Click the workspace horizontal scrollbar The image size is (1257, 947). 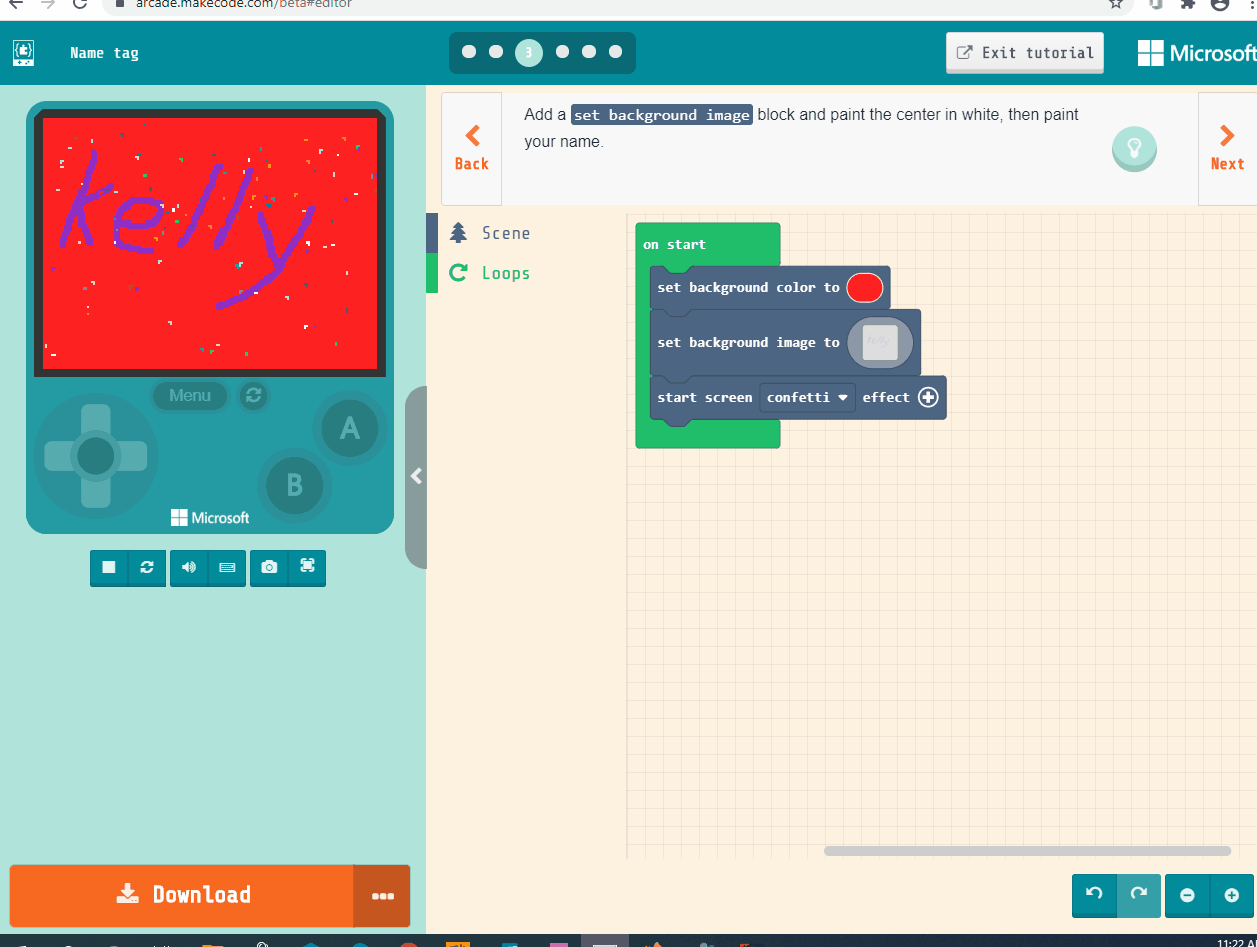click(x=1027, y=851)
